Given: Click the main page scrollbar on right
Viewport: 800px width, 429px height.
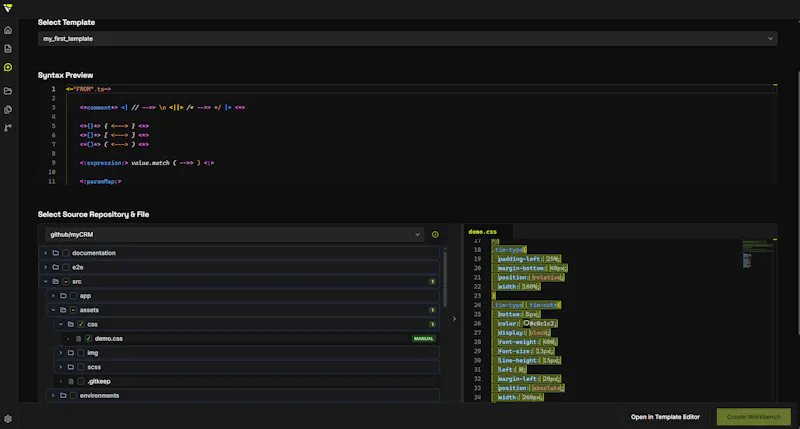Looking at the screenshot, I should pos(798,204).
